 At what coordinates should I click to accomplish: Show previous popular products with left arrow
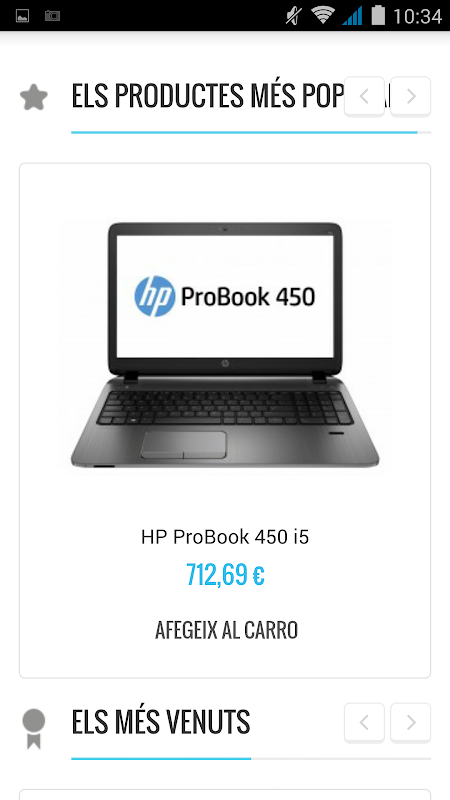point(364,96)
